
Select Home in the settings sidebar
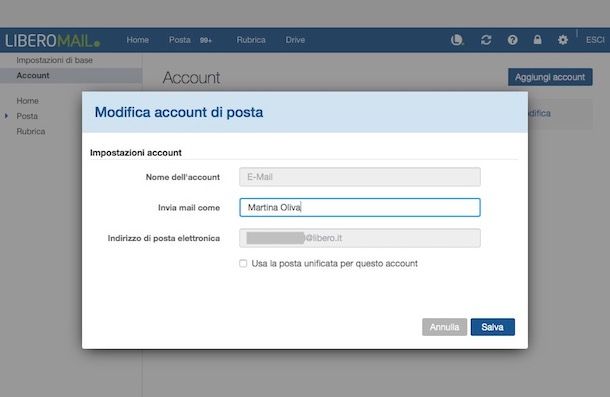pos(27,101)
